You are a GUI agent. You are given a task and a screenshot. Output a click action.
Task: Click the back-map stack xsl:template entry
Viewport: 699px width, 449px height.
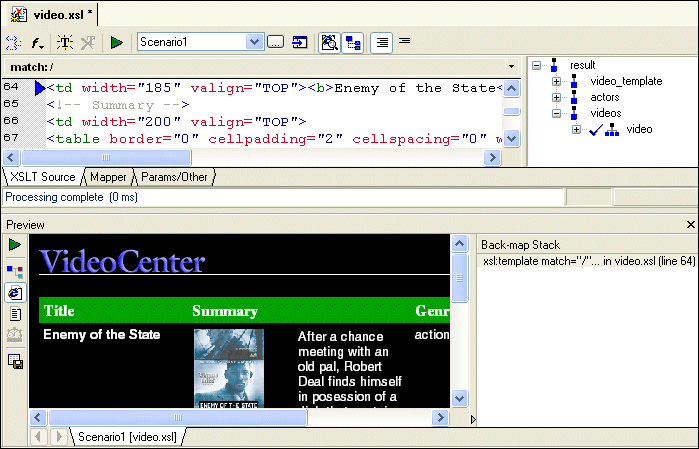tap(575, 261)
